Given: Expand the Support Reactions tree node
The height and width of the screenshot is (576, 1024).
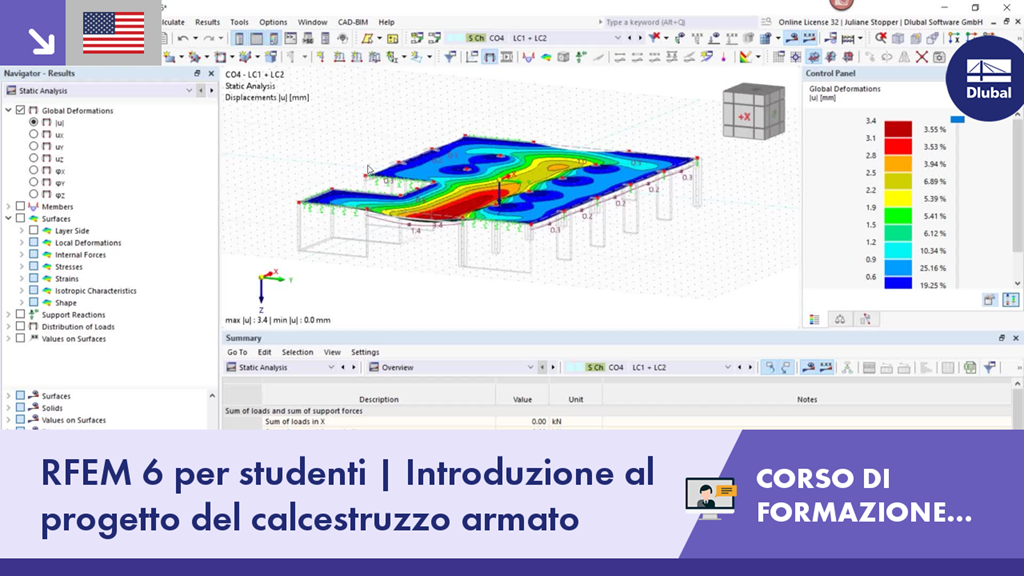Looking at the screenshot, I should 8,315.
